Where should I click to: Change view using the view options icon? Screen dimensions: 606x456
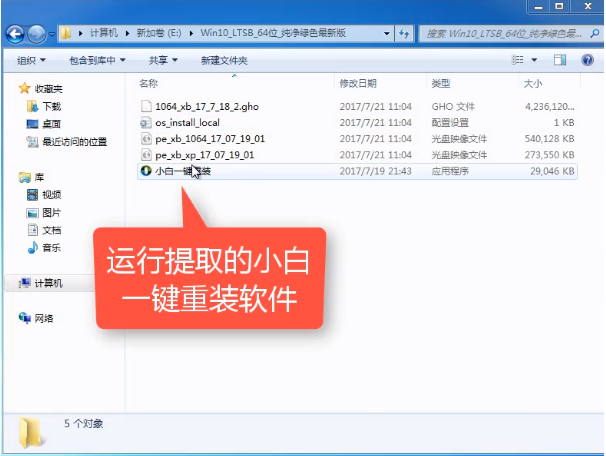tap(525, 60)
